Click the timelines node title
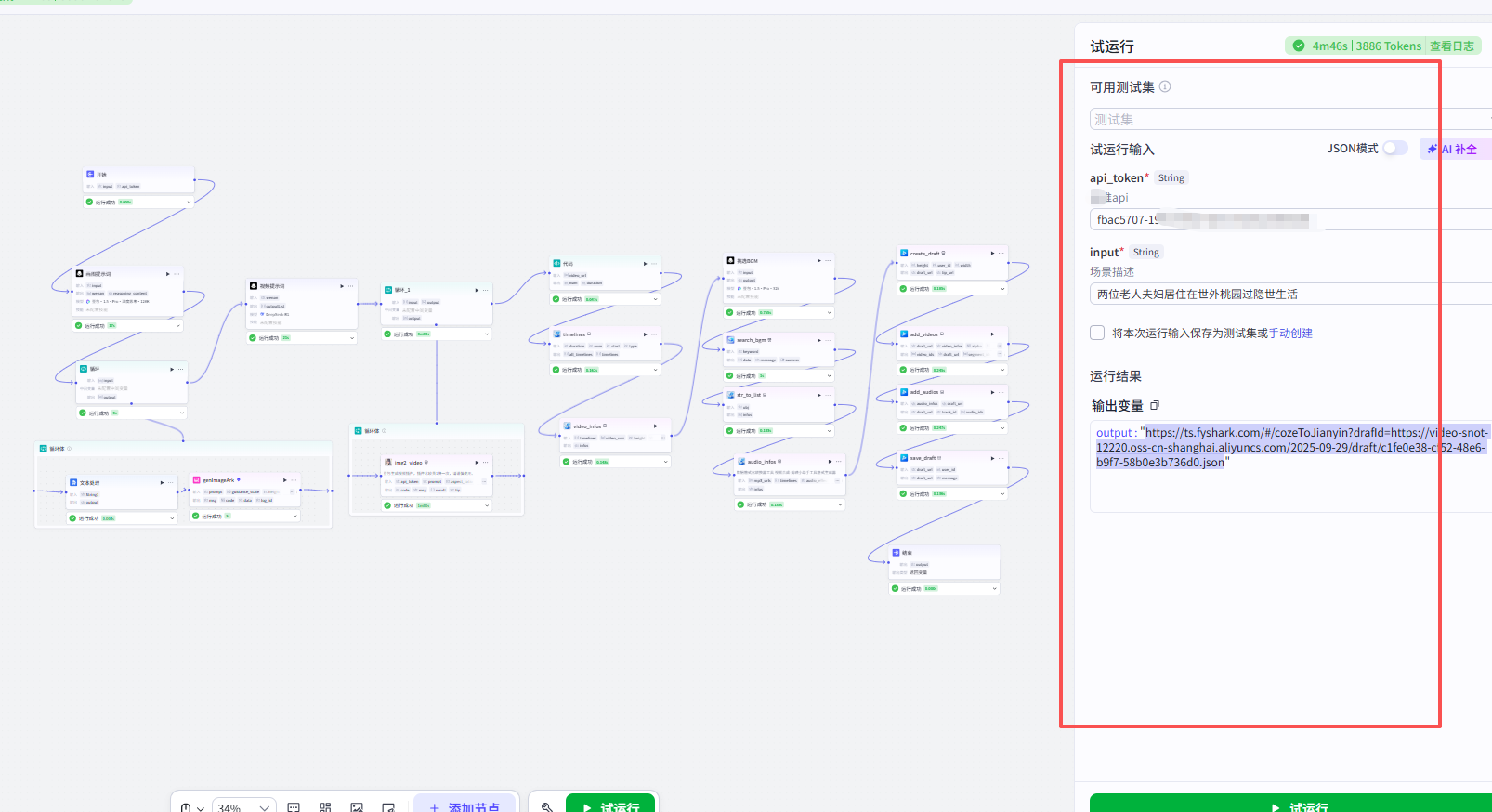Viewport: 1492px width, 812px height. [x=574, y=334]
